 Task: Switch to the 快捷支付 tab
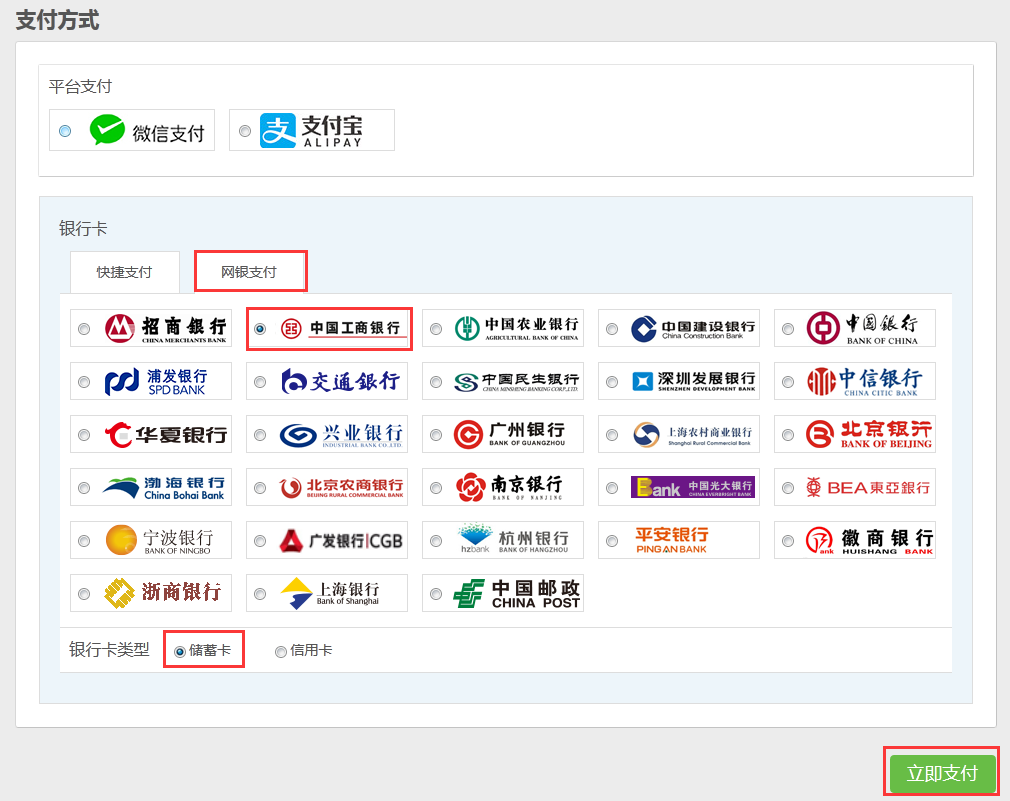tap(124, 272)
